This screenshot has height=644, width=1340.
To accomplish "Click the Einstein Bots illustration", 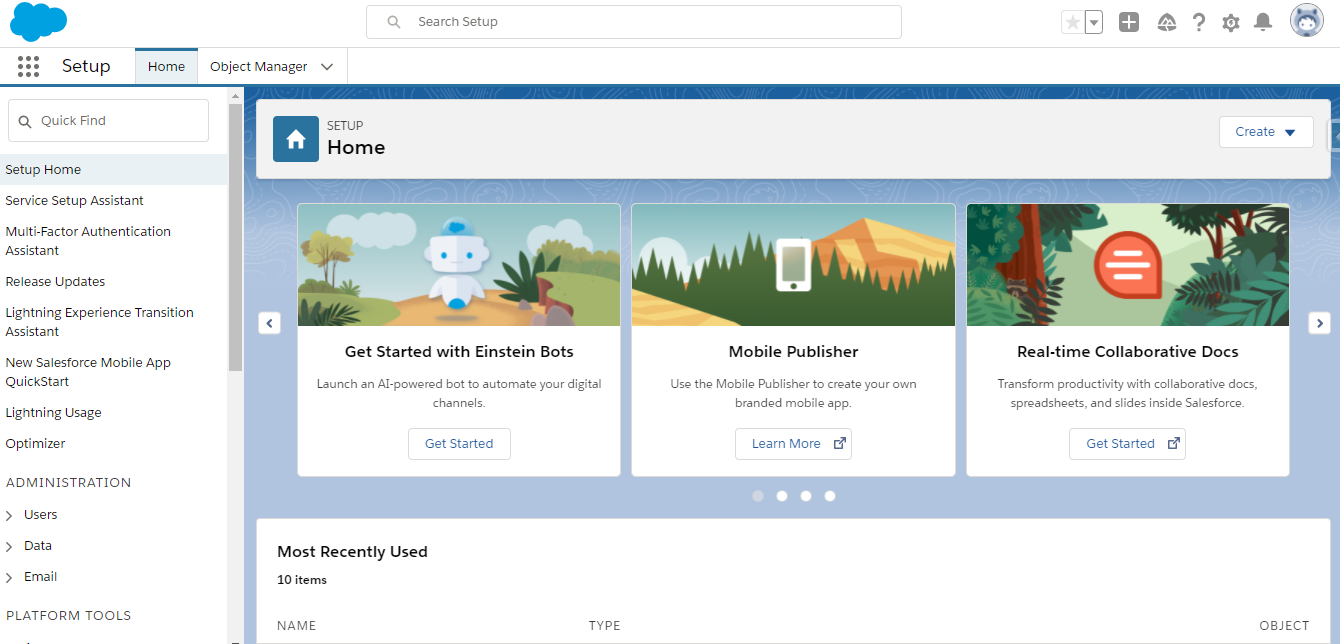I will [x=459, y=265].
